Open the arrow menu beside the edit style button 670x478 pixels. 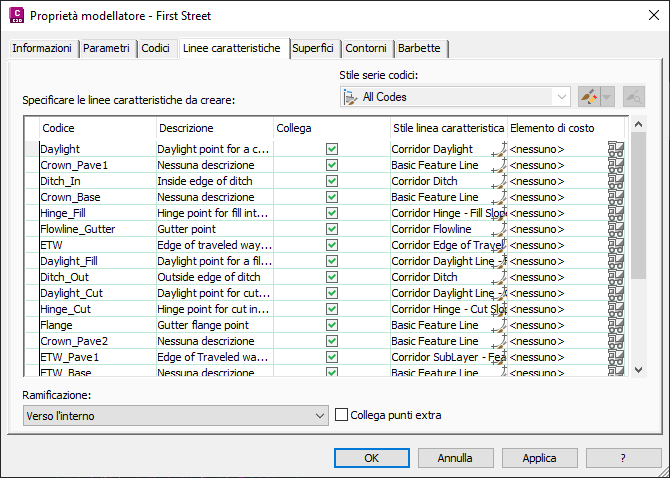pyautogui.click(x=609, y=97)
